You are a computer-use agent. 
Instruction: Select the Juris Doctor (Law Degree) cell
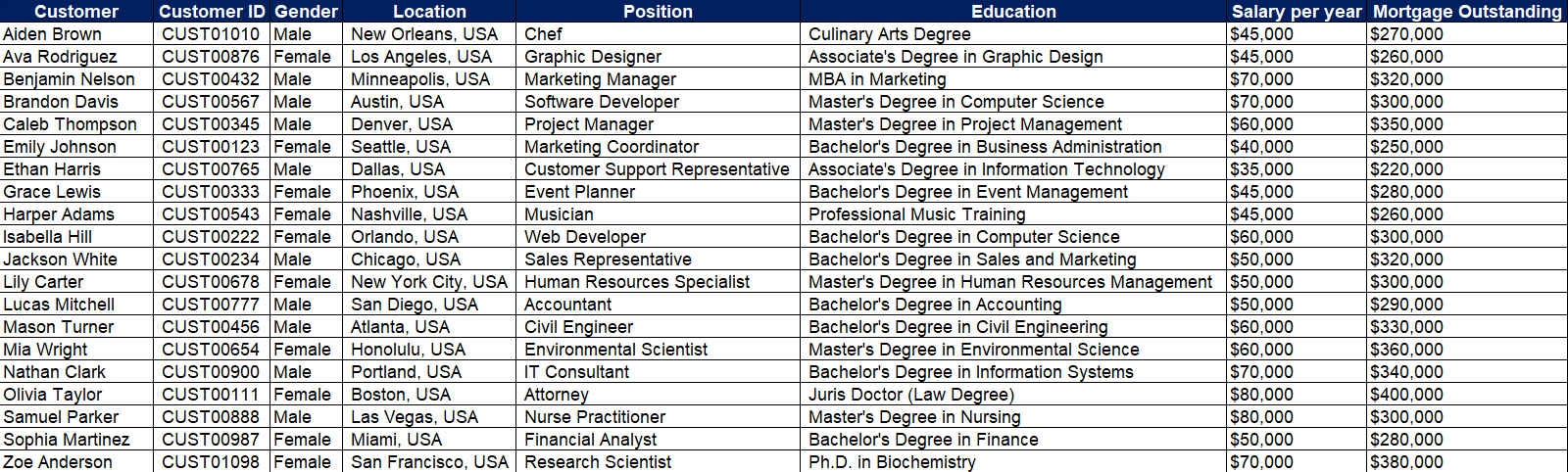pos(911,395)
